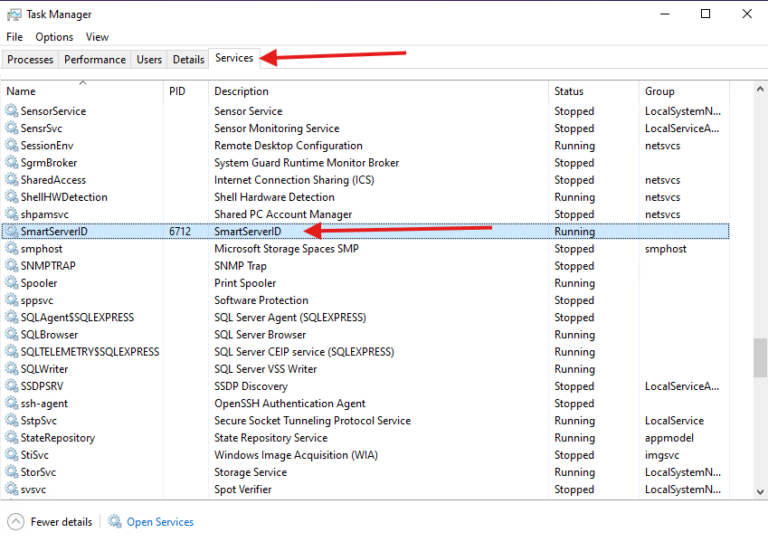The image size is (768, 542).
Task: Click the Spooler service gear icon
Action: [12, 283]
